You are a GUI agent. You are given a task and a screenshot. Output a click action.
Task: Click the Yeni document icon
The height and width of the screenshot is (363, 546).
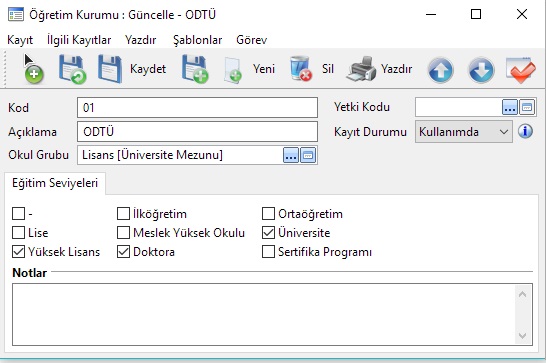[x=233, y=70]
